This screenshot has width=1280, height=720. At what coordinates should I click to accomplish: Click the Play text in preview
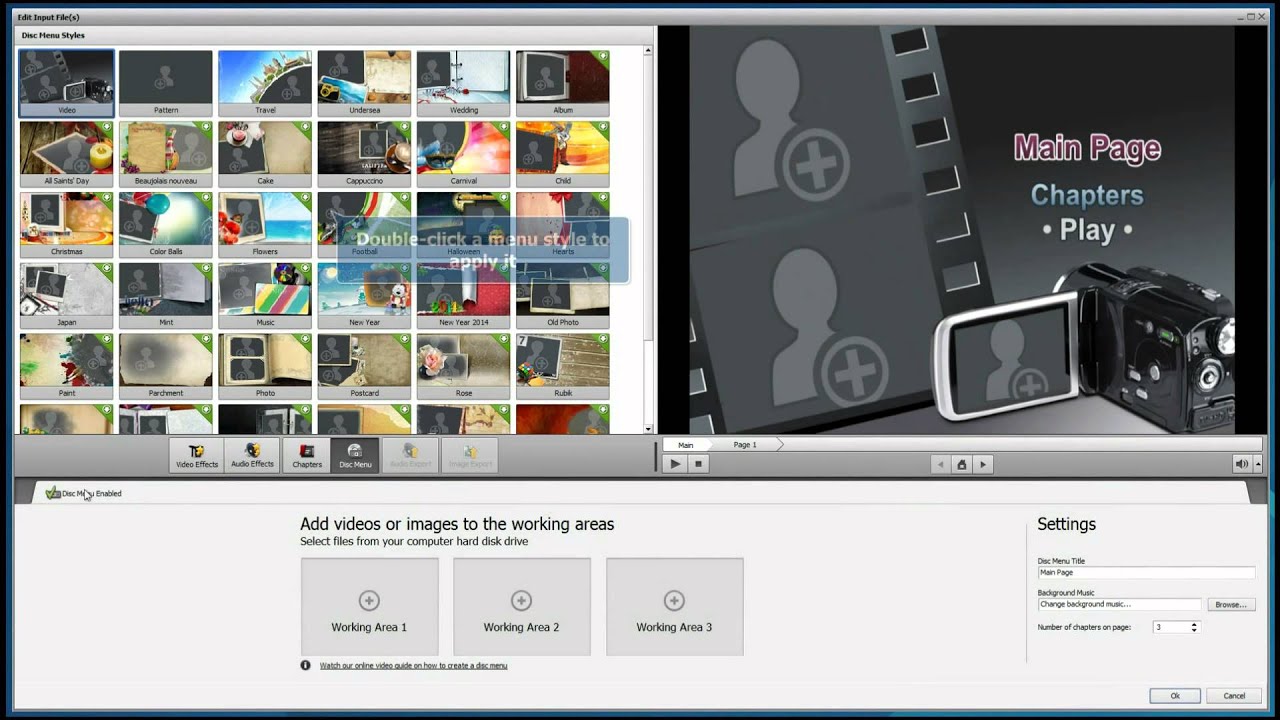pos(1087,230)
